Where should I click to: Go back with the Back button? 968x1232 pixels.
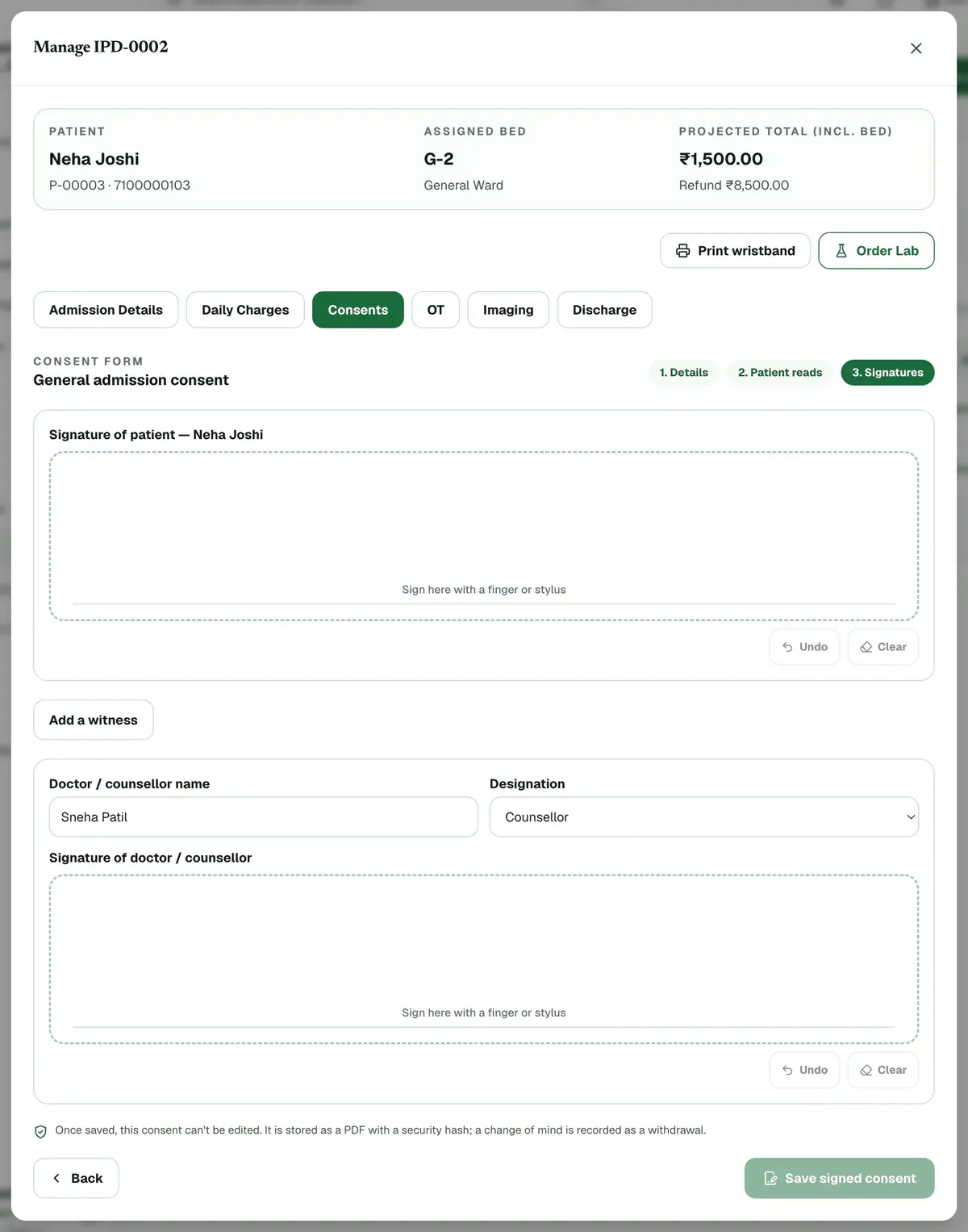click(76, 1178)
